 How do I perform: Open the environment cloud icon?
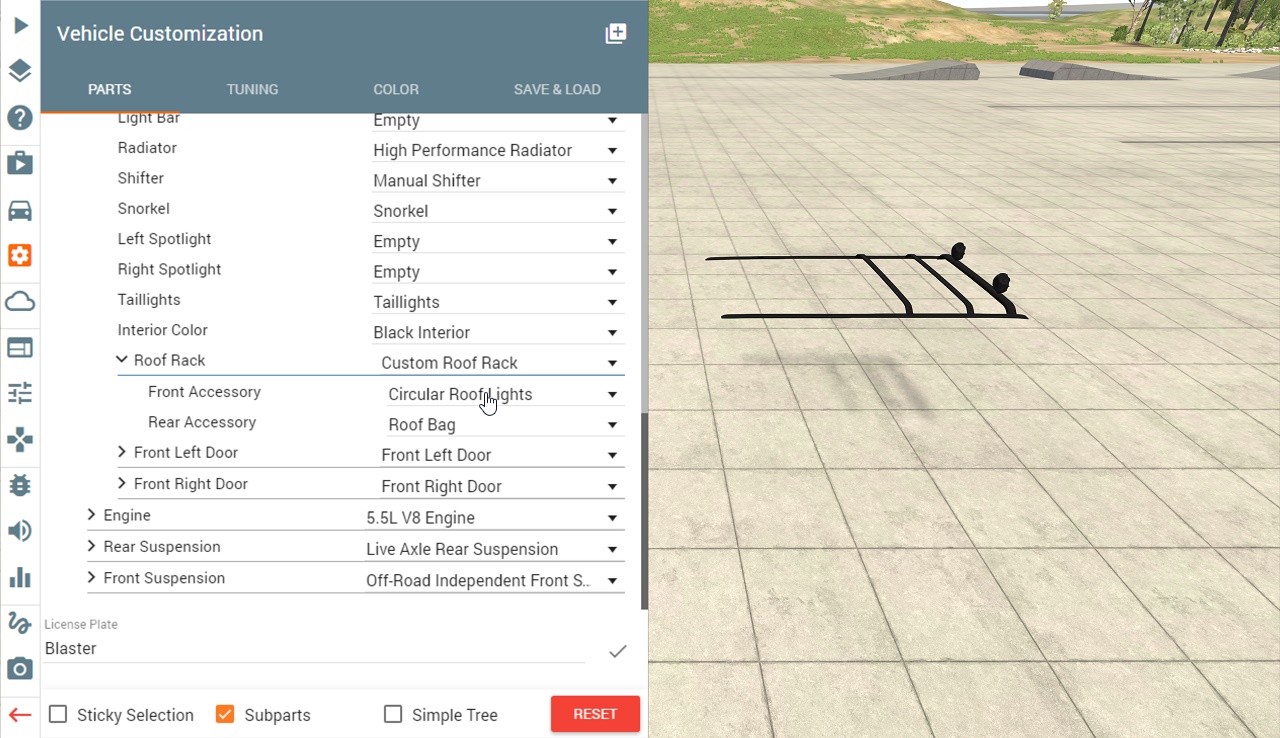pos(20,302)
